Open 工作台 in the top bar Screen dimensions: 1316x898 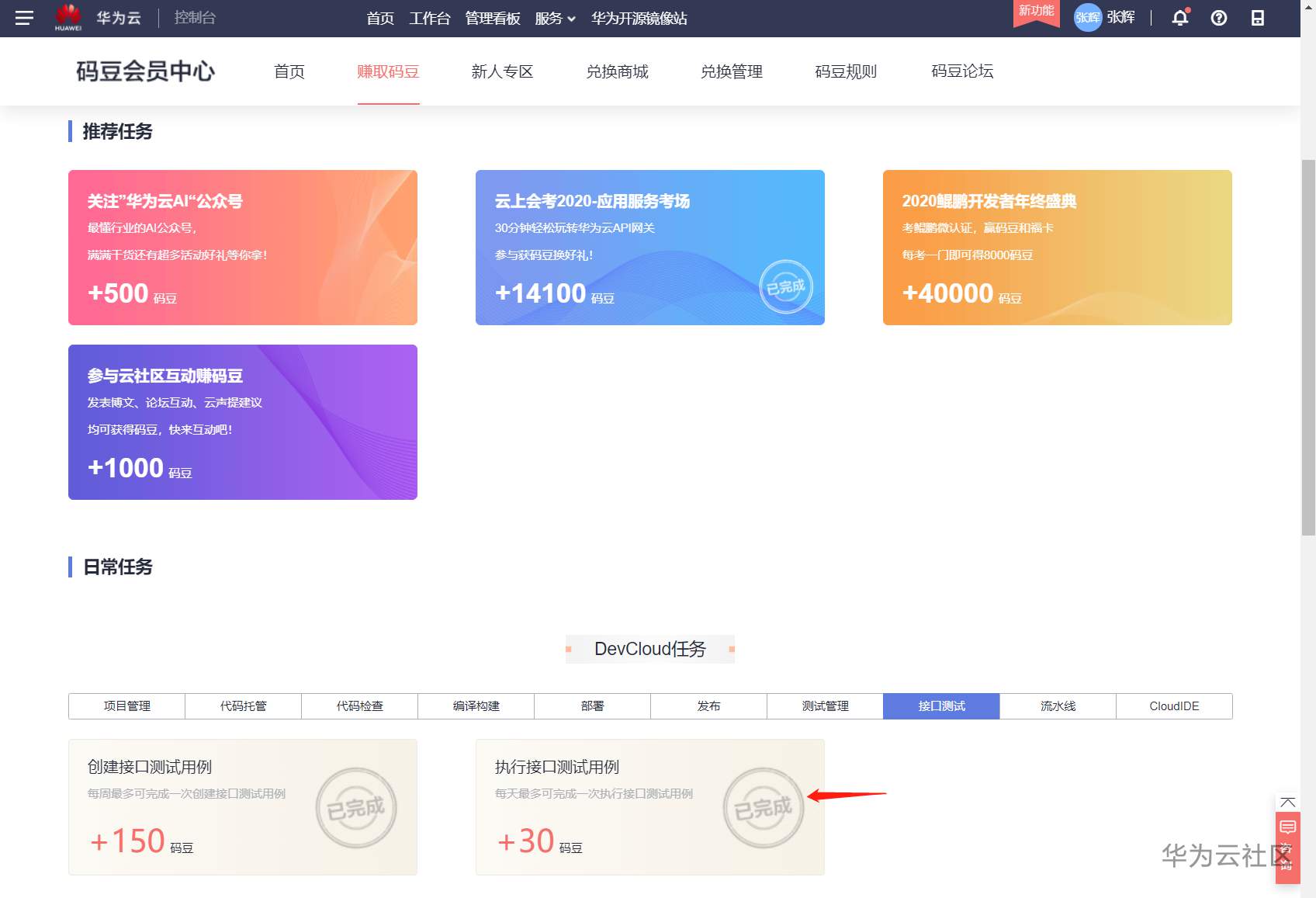coord(430,18)
